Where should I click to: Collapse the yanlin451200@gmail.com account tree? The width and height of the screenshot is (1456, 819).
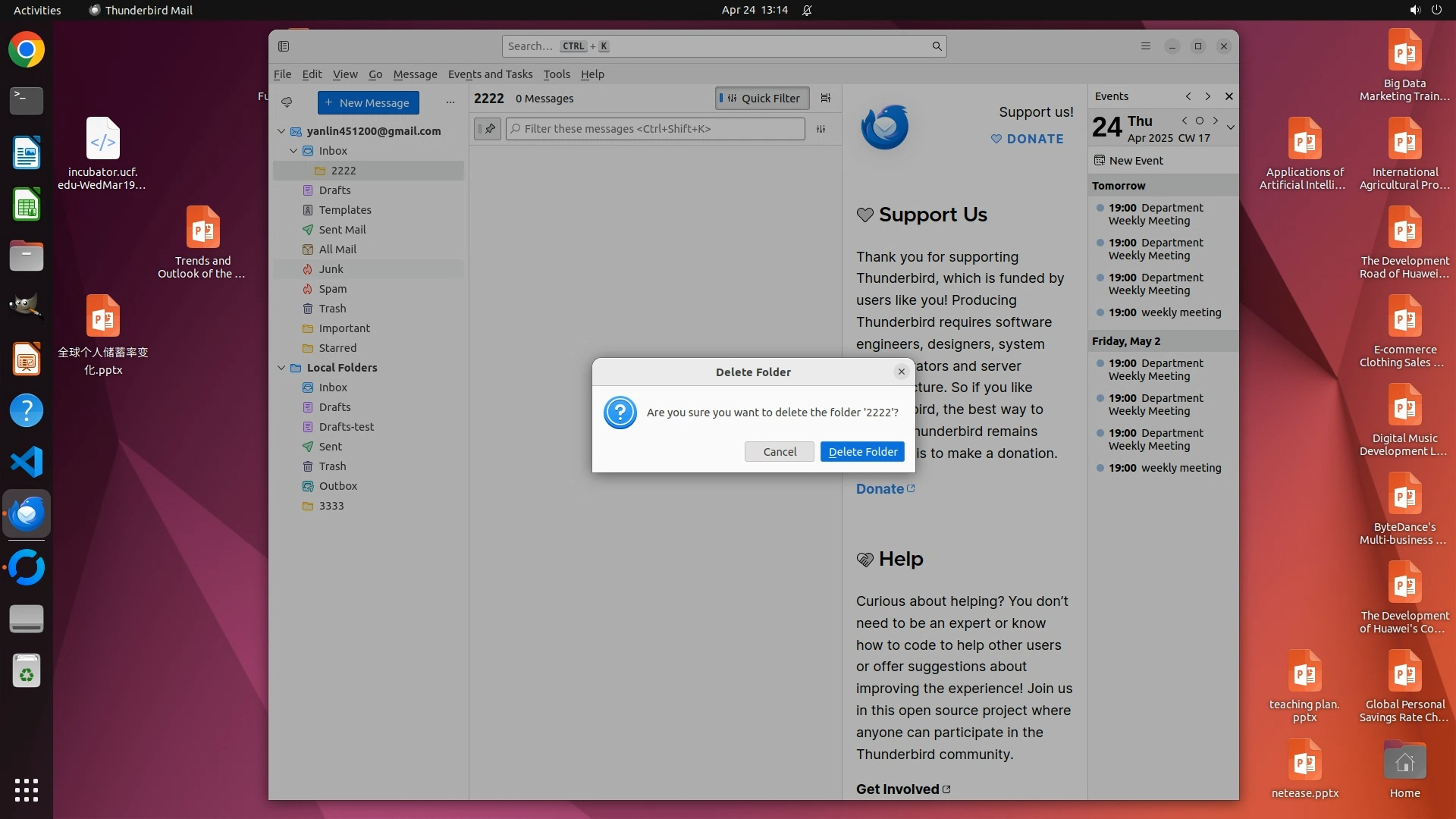click(x=281, y=131)
